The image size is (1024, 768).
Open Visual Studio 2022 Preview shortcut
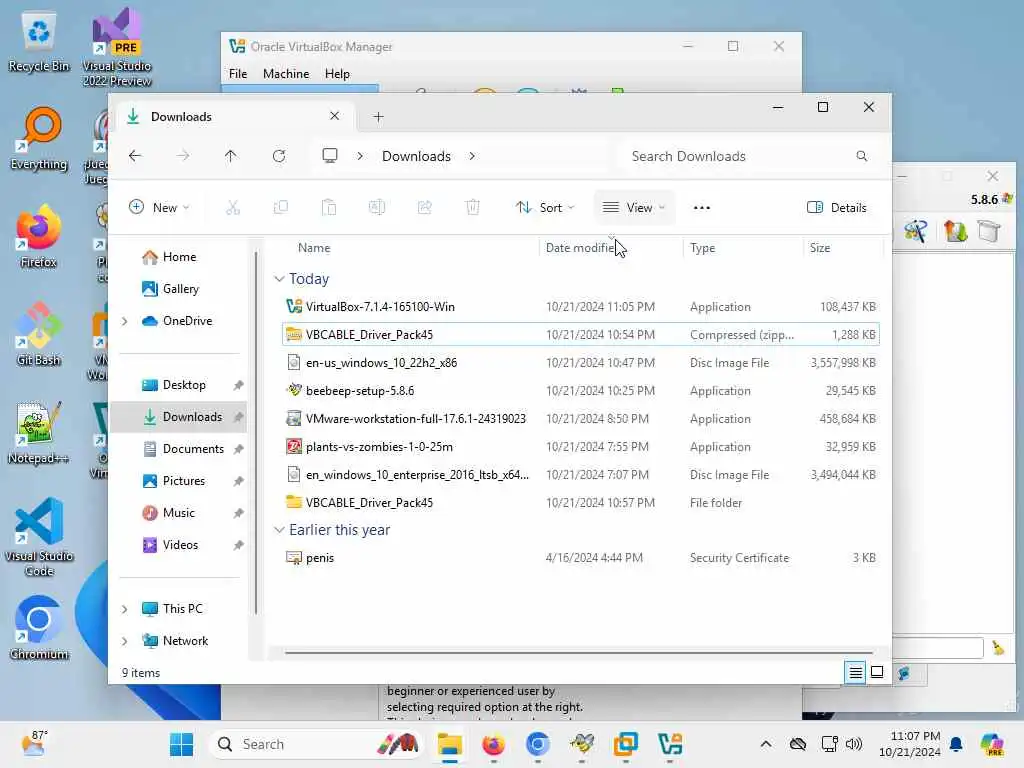(117, 47)
